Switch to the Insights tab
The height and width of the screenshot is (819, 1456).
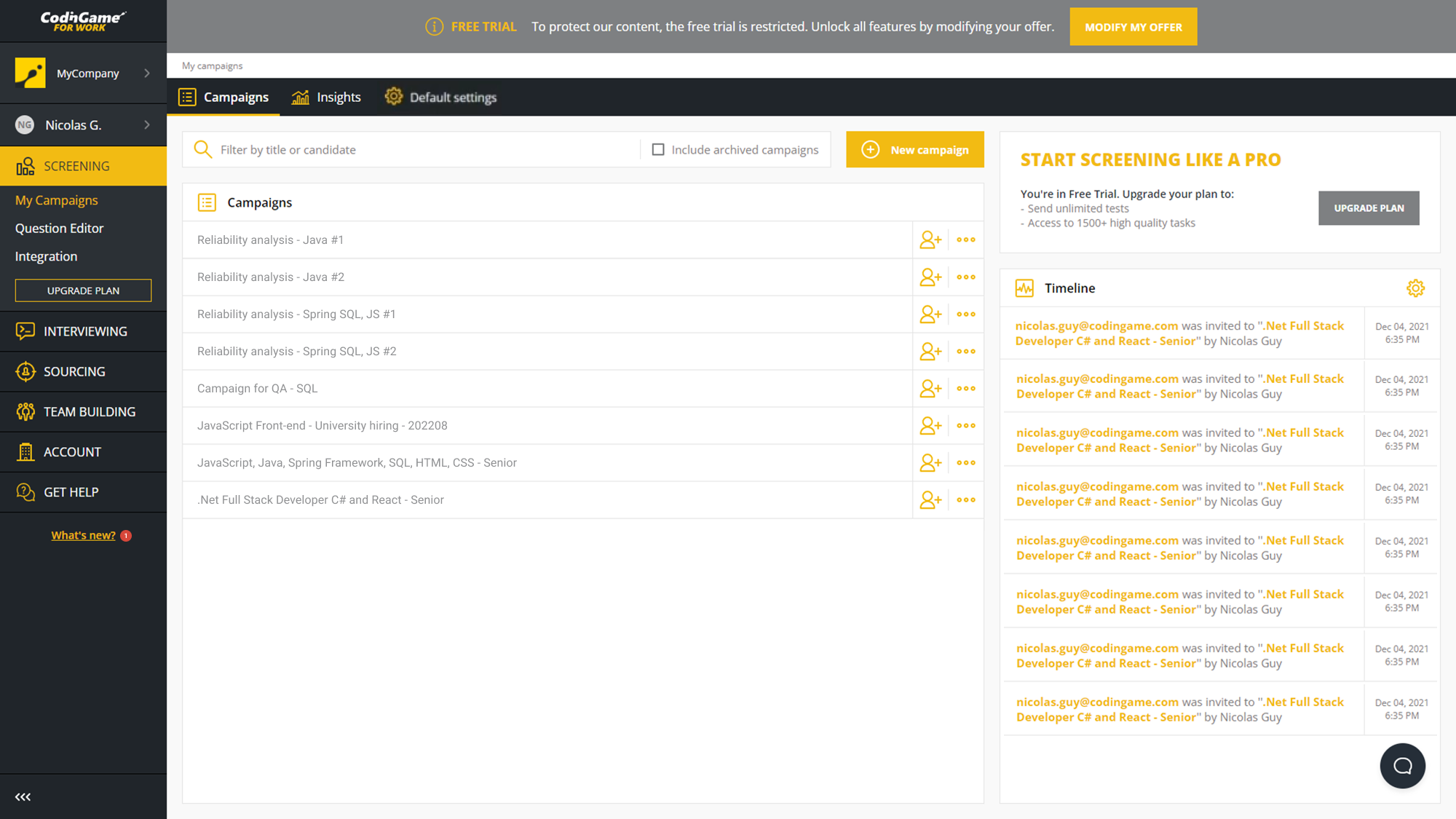(x=326, y=97)
